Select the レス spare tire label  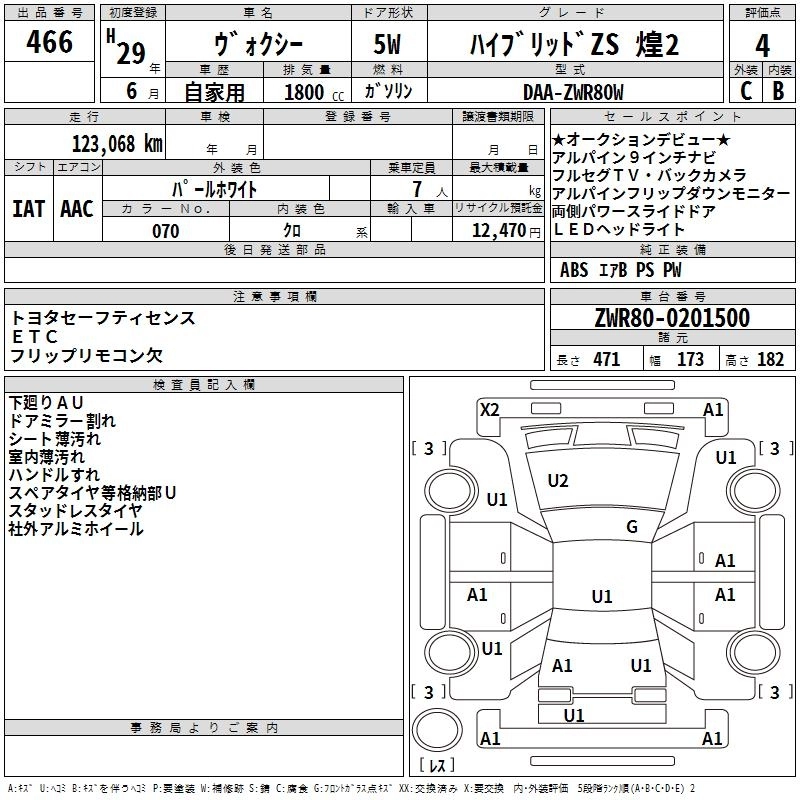pyautogui.click(x=437, y=765)
